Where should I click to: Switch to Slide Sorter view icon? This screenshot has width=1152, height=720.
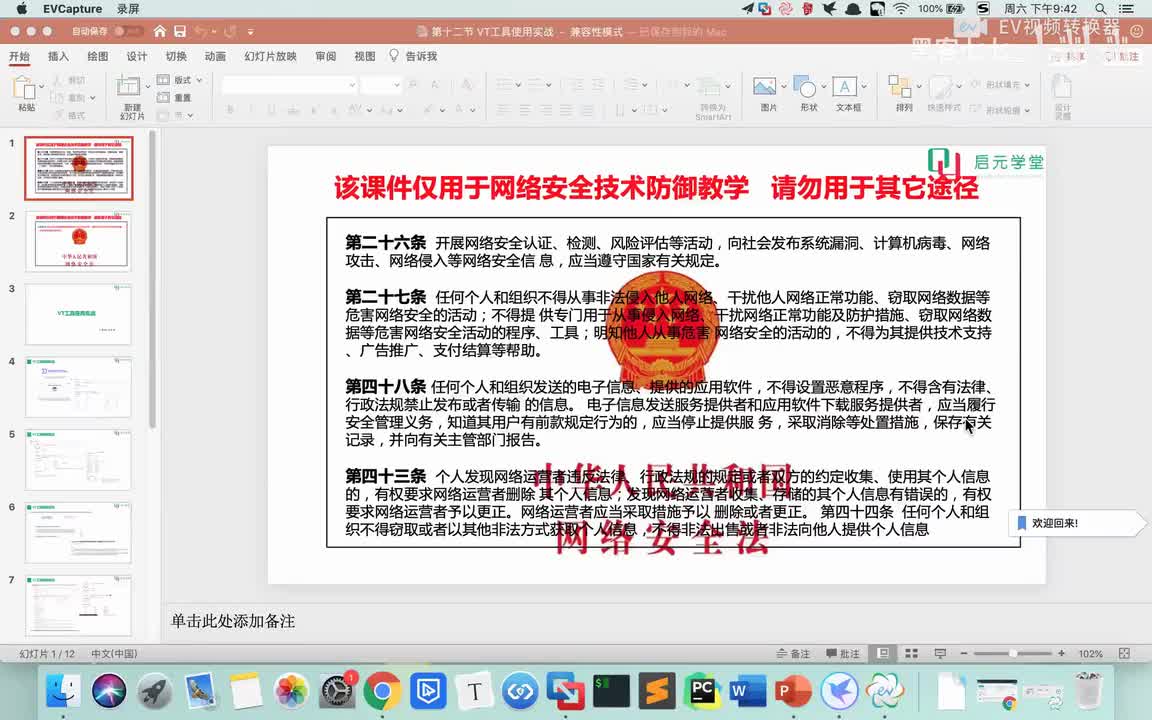click(x=911, y=653)
